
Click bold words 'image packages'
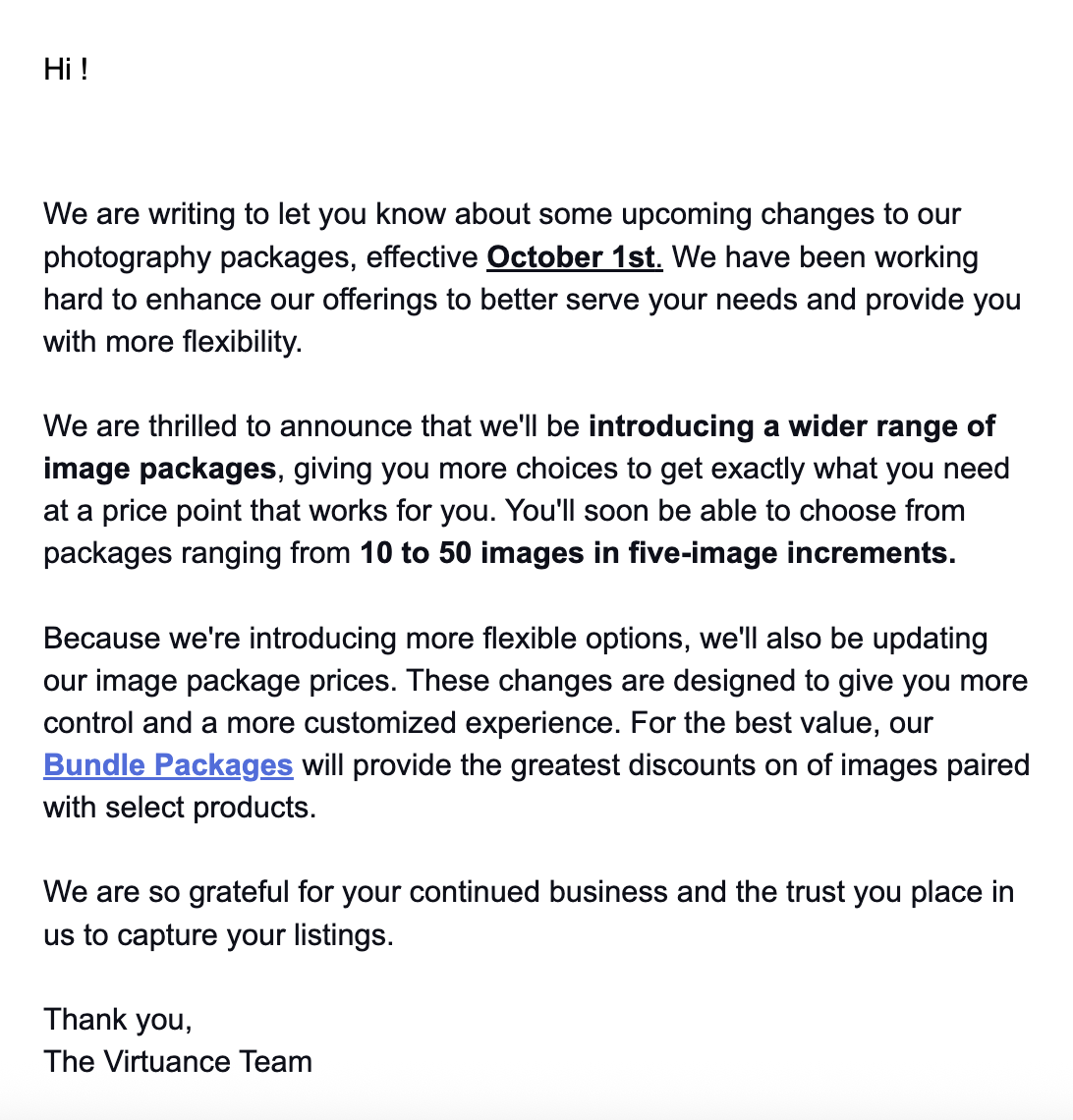159,469
